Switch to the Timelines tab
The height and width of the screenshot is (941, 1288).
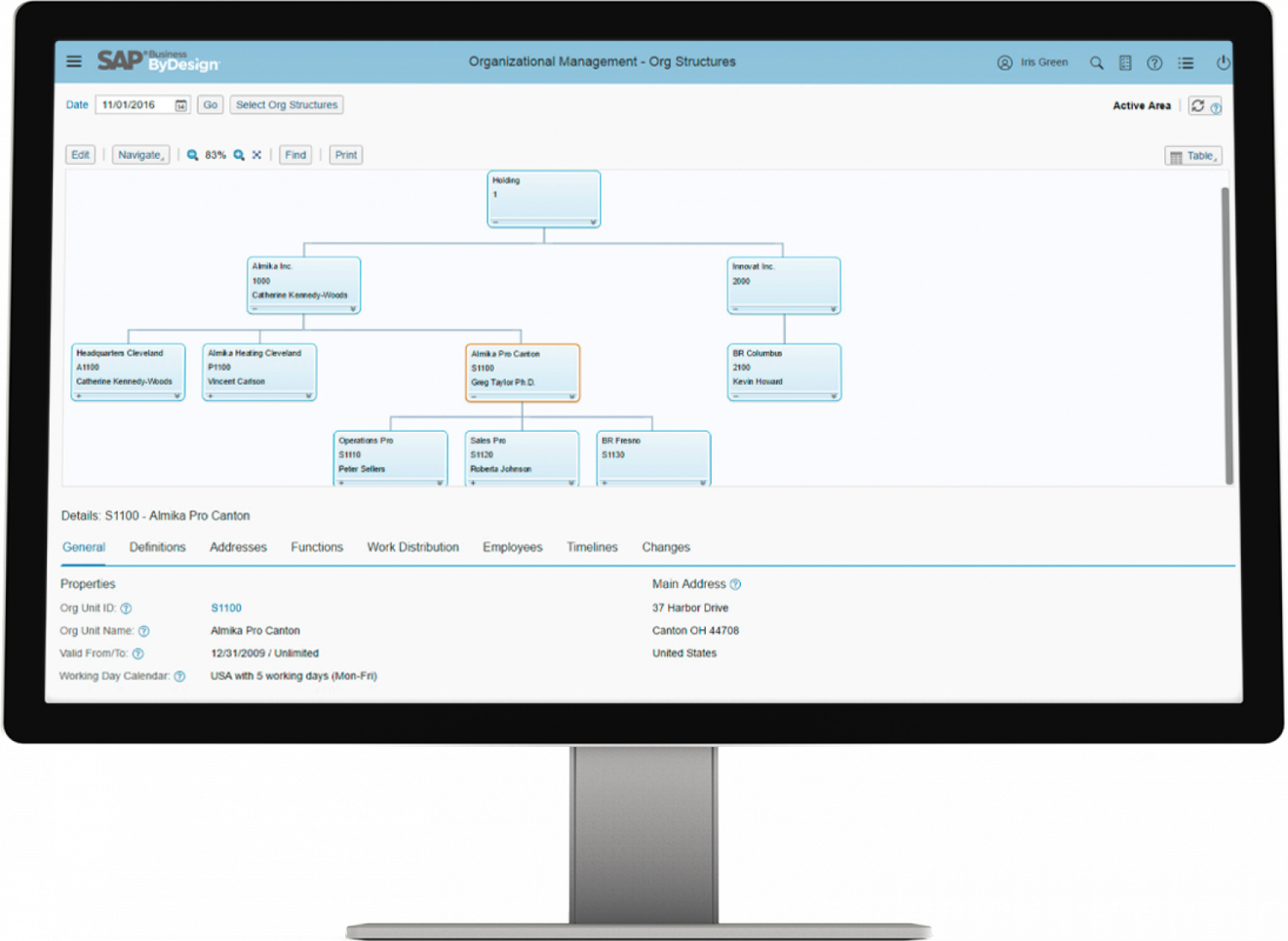(592, 547)
